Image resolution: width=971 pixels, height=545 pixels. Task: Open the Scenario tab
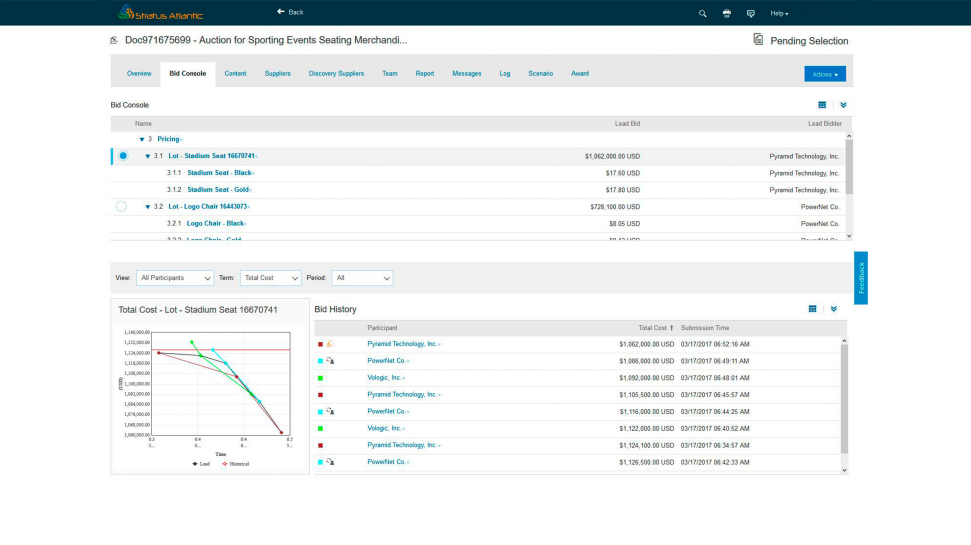540,73
